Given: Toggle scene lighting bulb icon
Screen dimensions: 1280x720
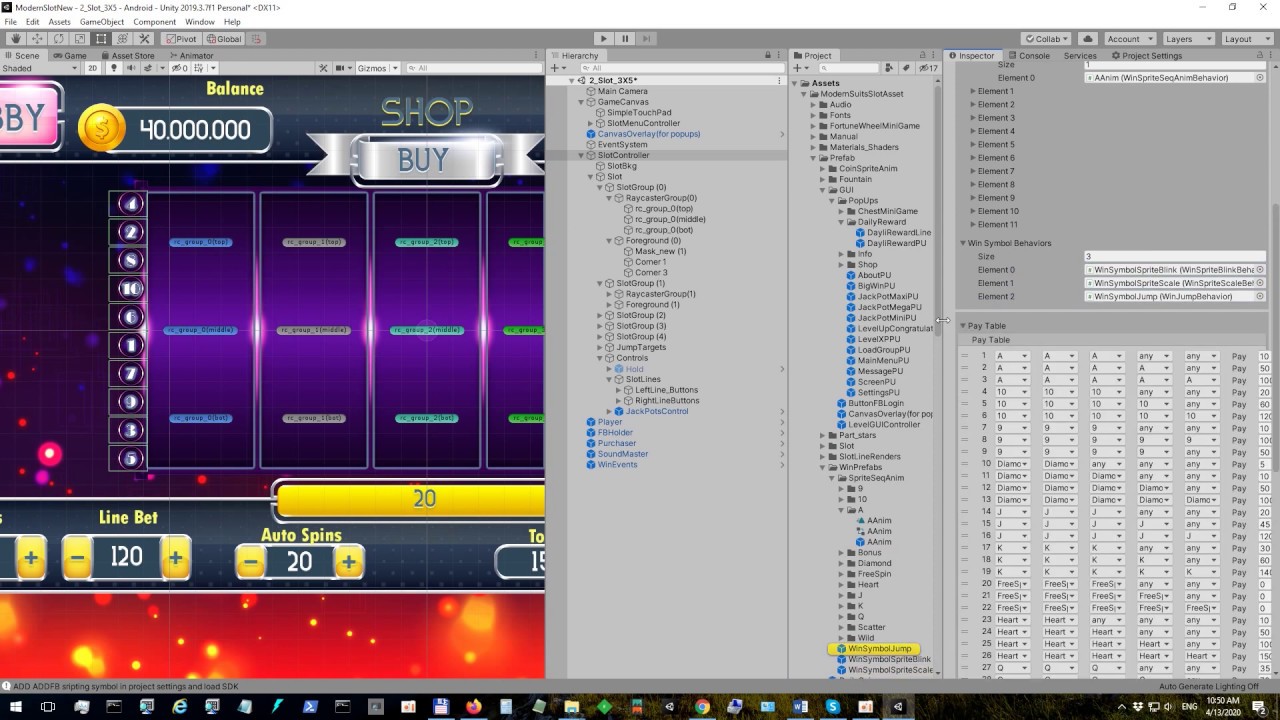Looking at the screenshot, I should click(x=114, y=68).
